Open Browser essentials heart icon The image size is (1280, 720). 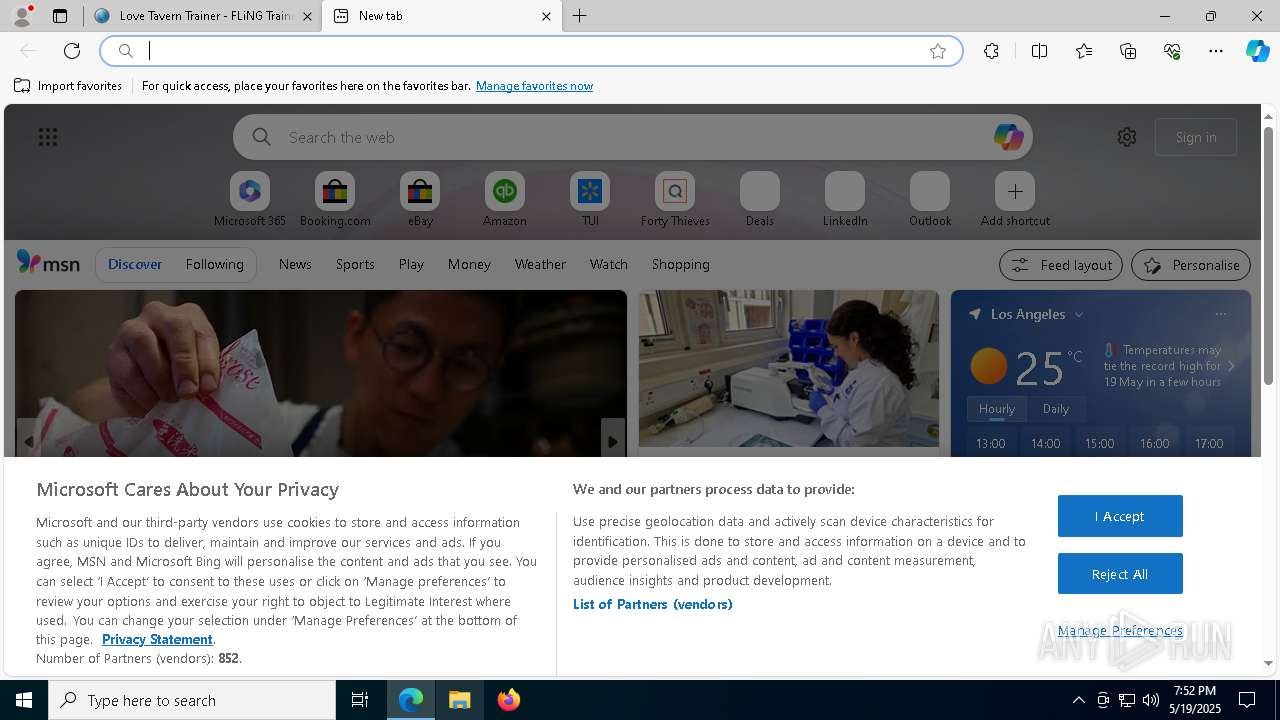(x=1172, y=51)
